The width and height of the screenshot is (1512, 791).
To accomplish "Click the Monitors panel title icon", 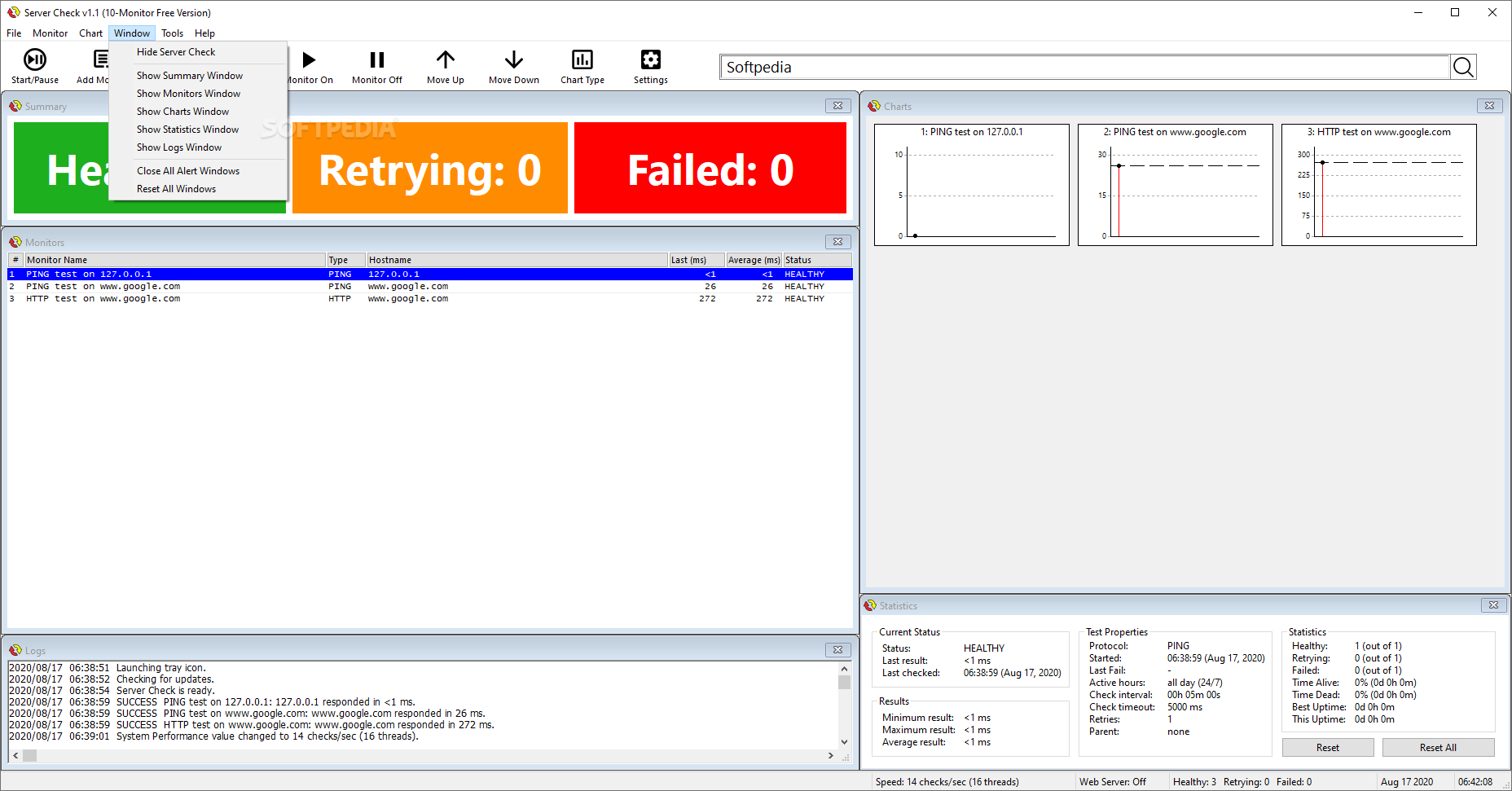I will [x=15, y=242].
